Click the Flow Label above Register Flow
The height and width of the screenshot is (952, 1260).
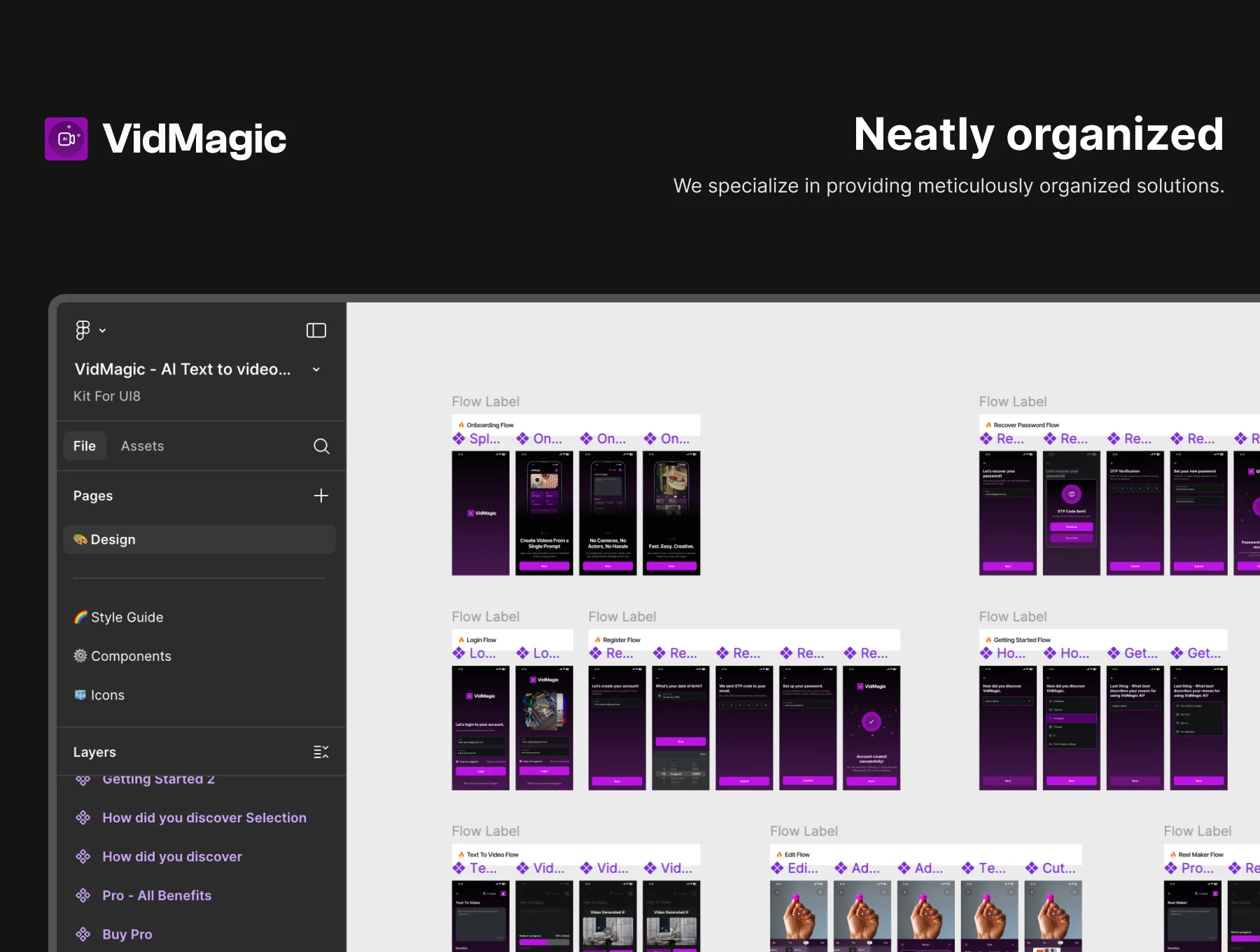(622, 617)
